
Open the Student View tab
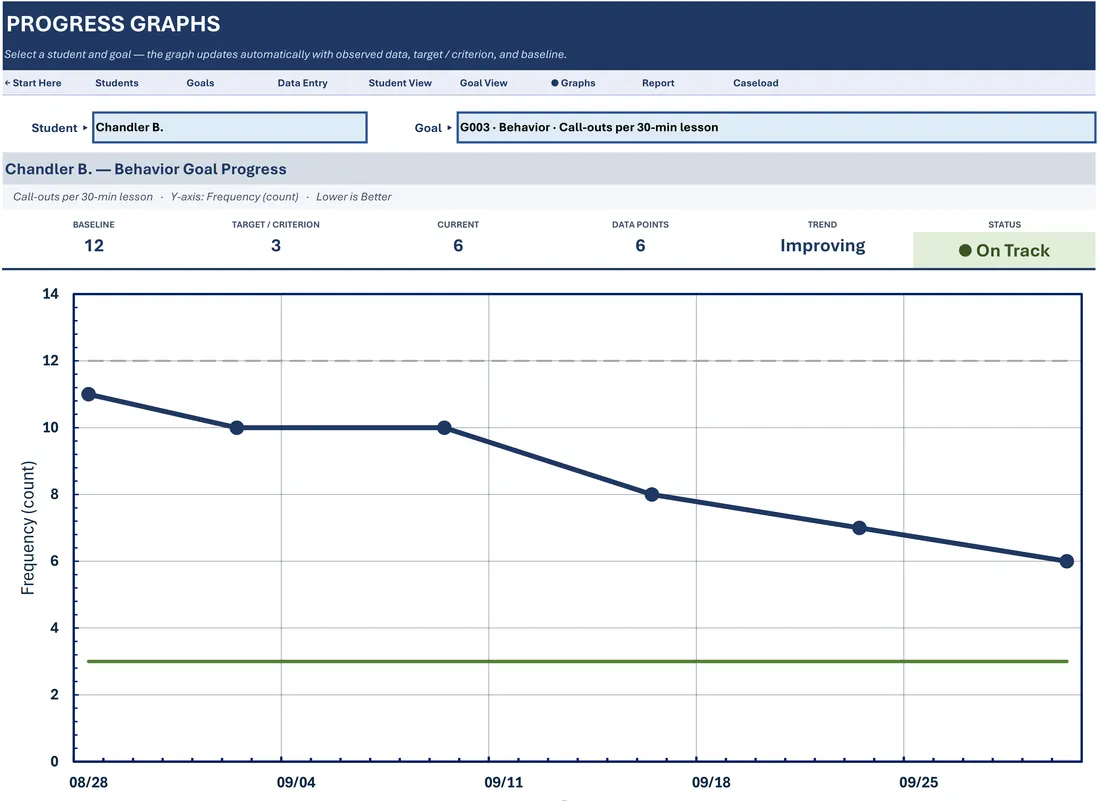point(400,83)
